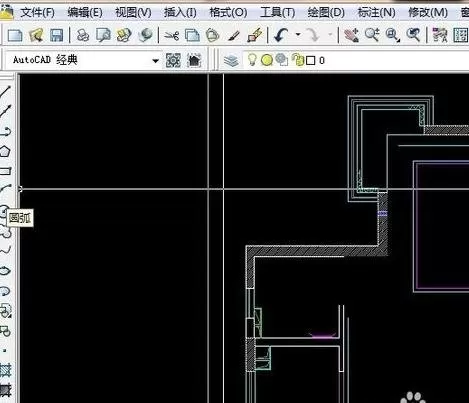Select the Spline tool

click(6, 250)
